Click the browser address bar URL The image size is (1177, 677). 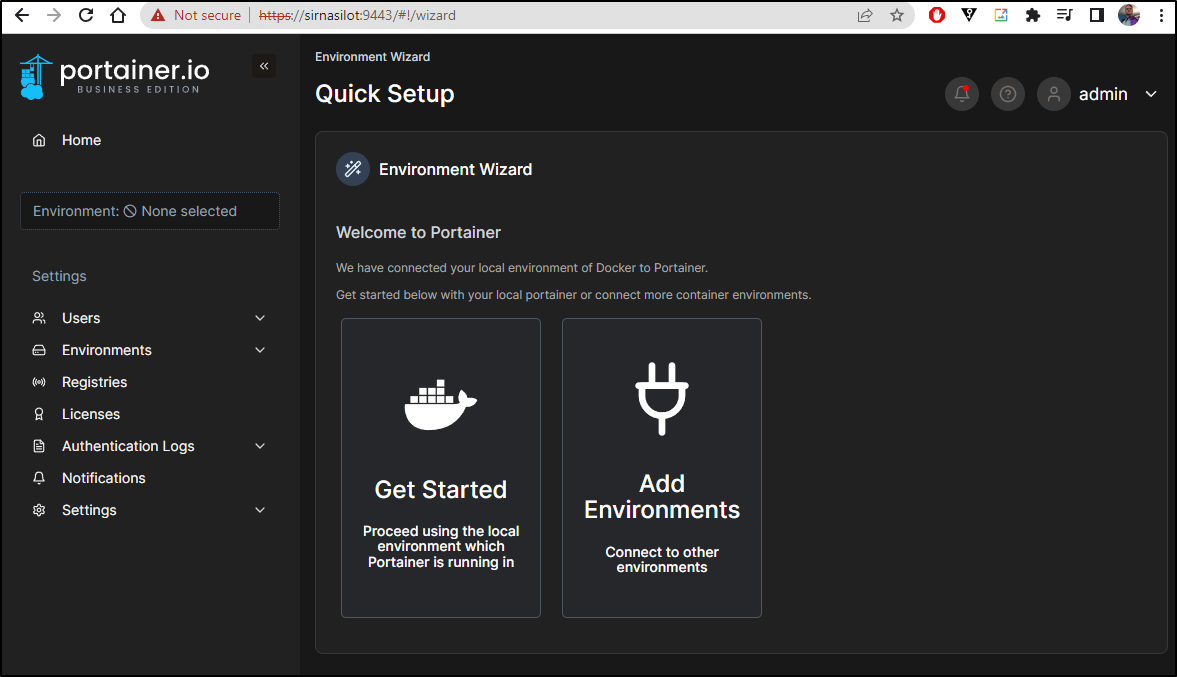(357, 15)
